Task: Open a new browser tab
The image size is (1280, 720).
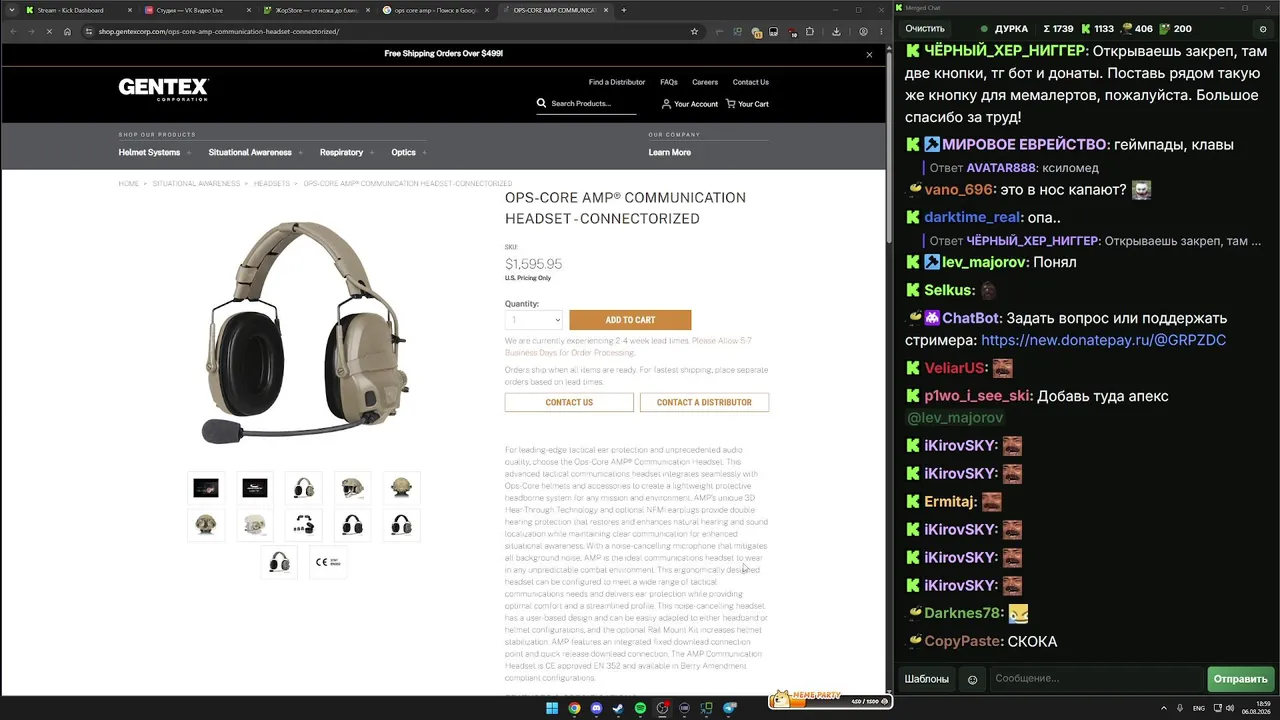Action: [x=624, y=10]
